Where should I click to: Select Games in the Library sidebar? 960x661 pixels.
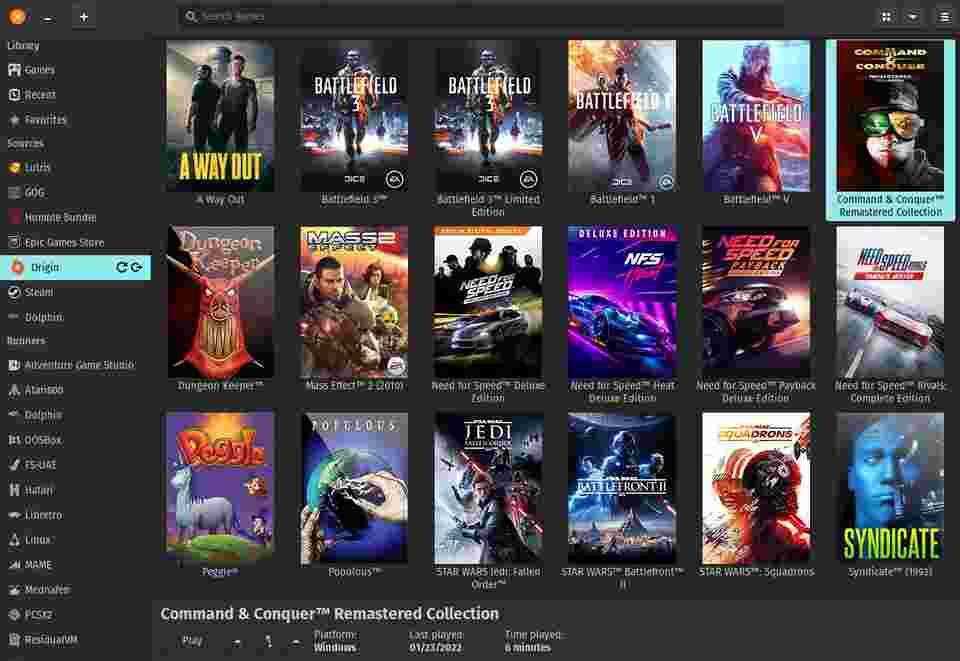(x=75, y=70)
